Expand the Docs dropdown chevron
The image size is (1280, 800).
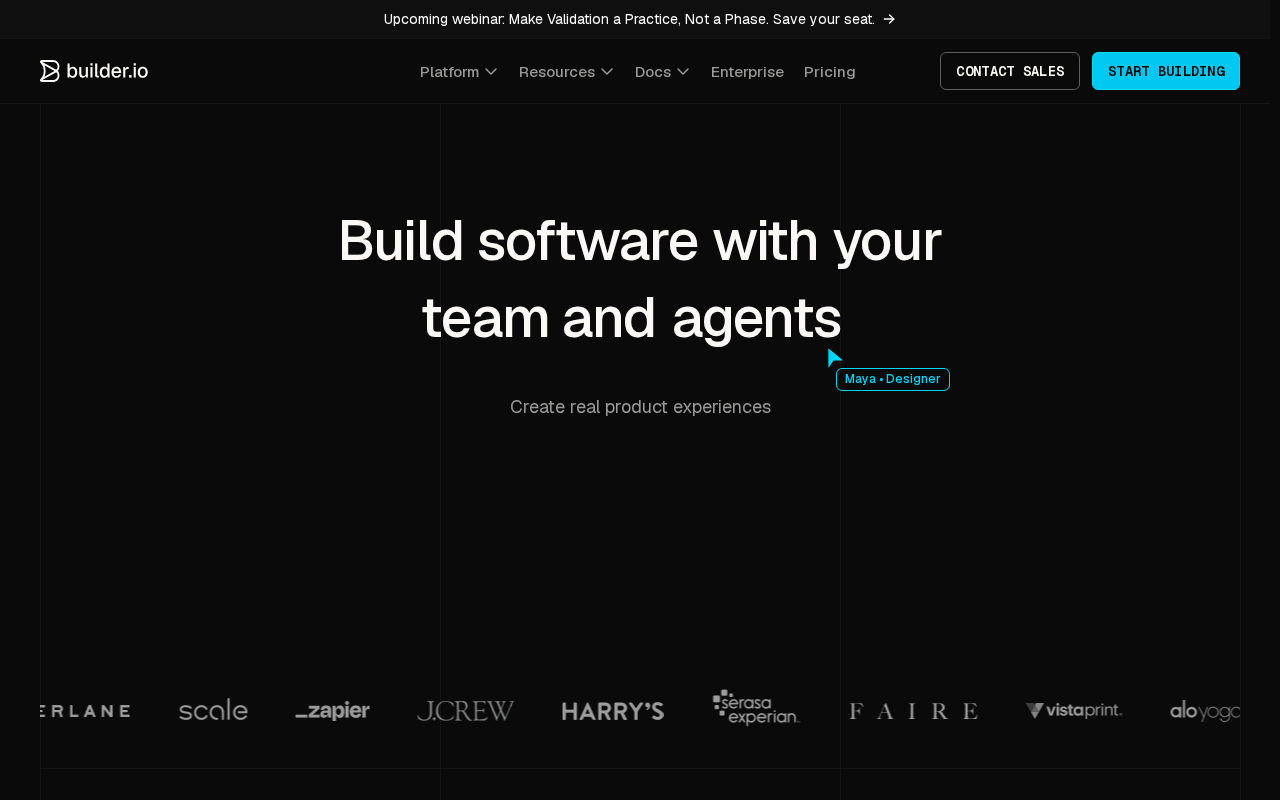[683, 72]
